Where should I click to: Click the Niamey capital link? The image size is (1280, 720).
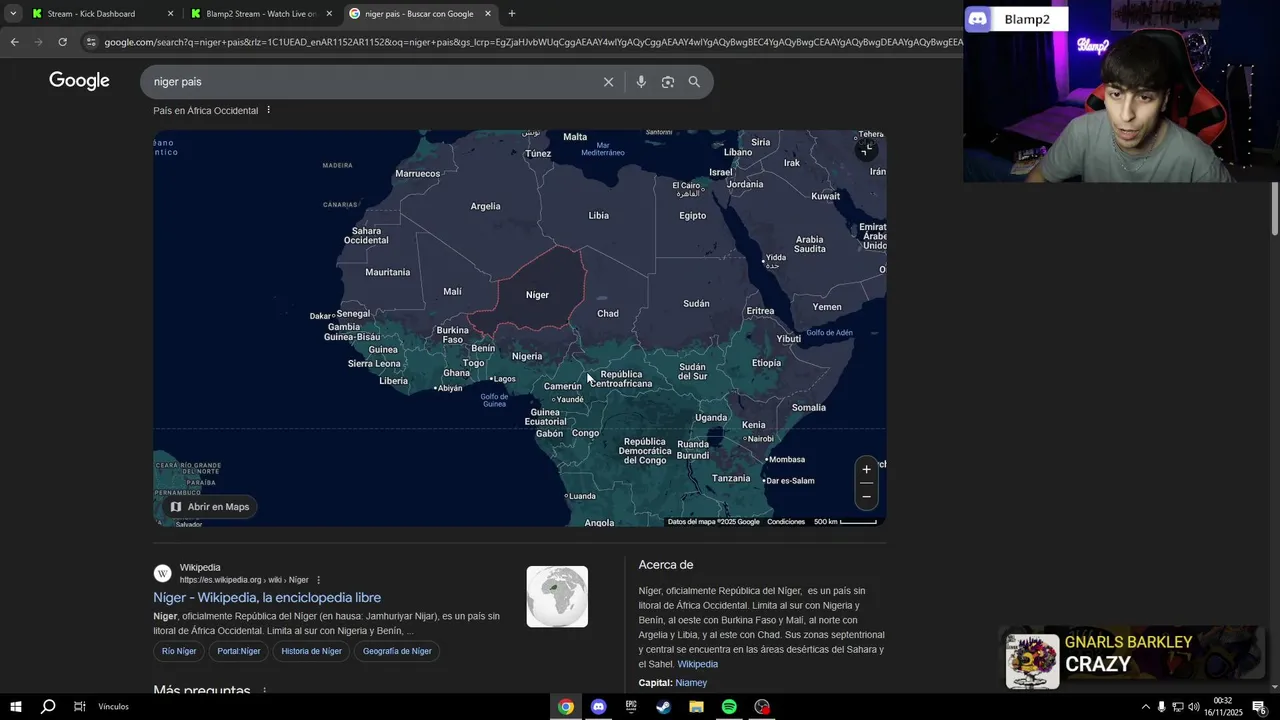coord(691,683)
